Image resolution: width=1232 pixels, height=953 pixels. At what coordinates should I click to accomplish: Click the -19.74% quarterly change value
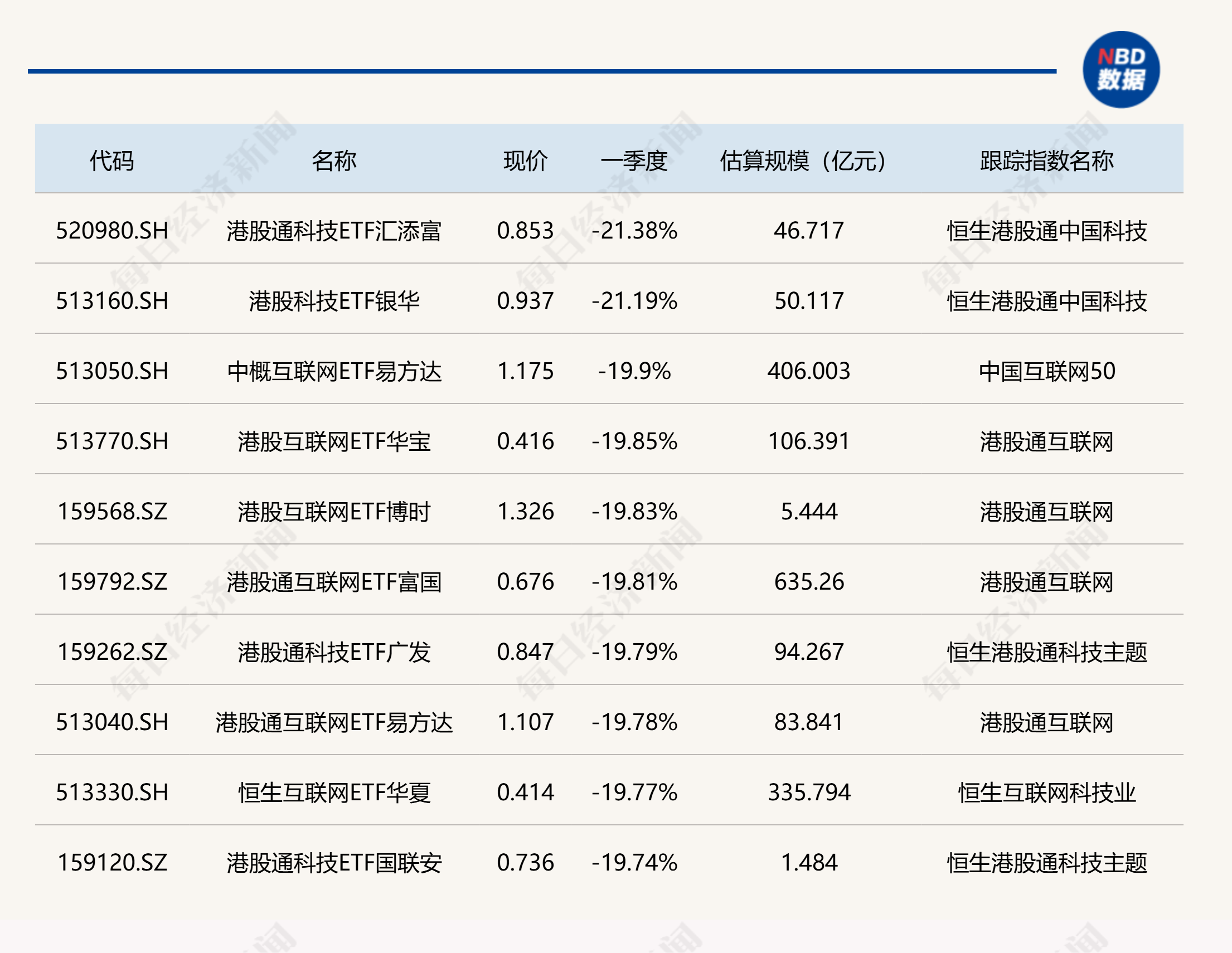(x=634, y=863)
